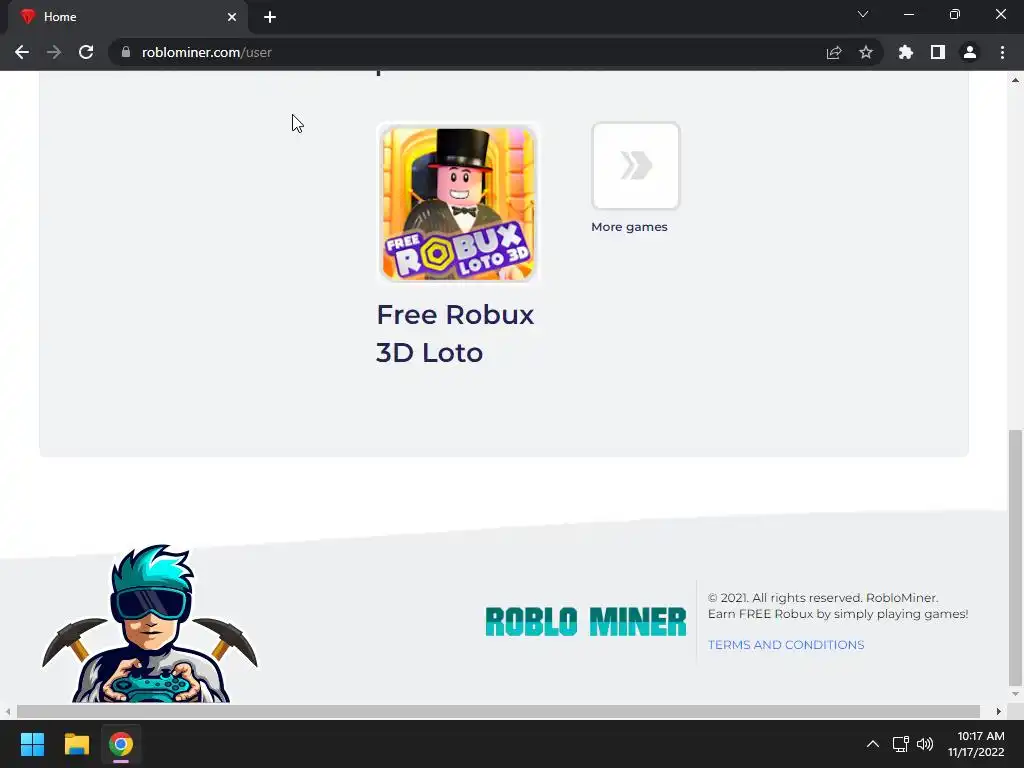
Task: Open Chrome extensions puzzle menu
Action: (x=906, y=52)
